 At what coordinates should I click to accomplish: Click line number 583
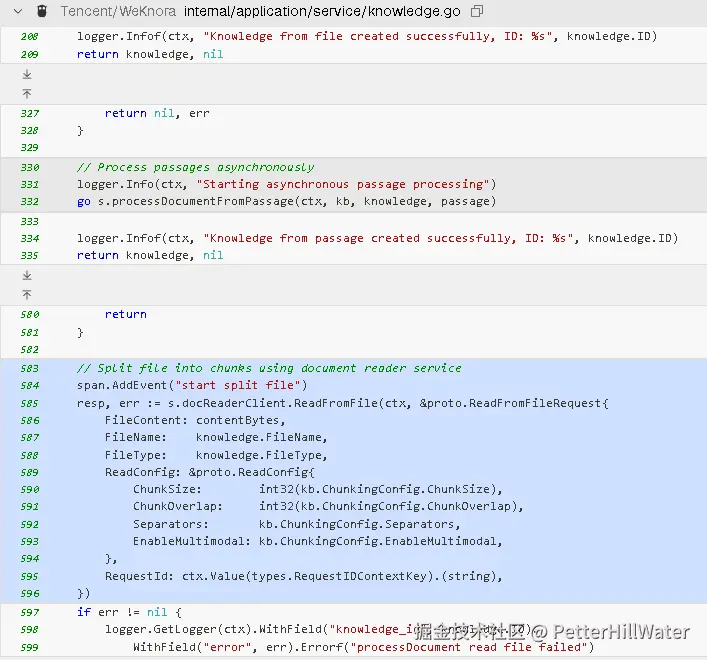click(x=29, y=369)
